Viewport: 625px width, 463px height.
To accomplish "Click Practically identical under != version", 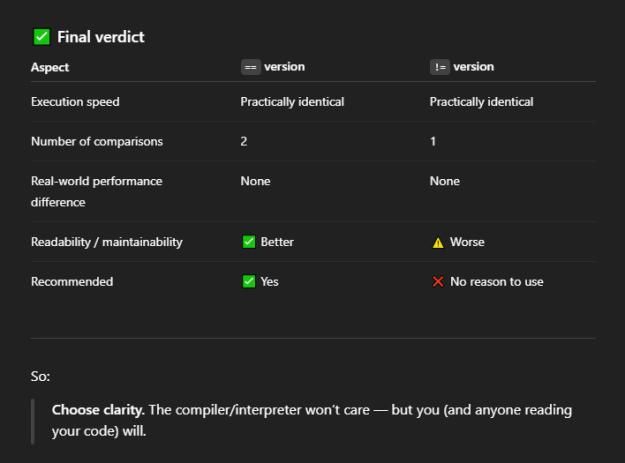I will [482, 102].
